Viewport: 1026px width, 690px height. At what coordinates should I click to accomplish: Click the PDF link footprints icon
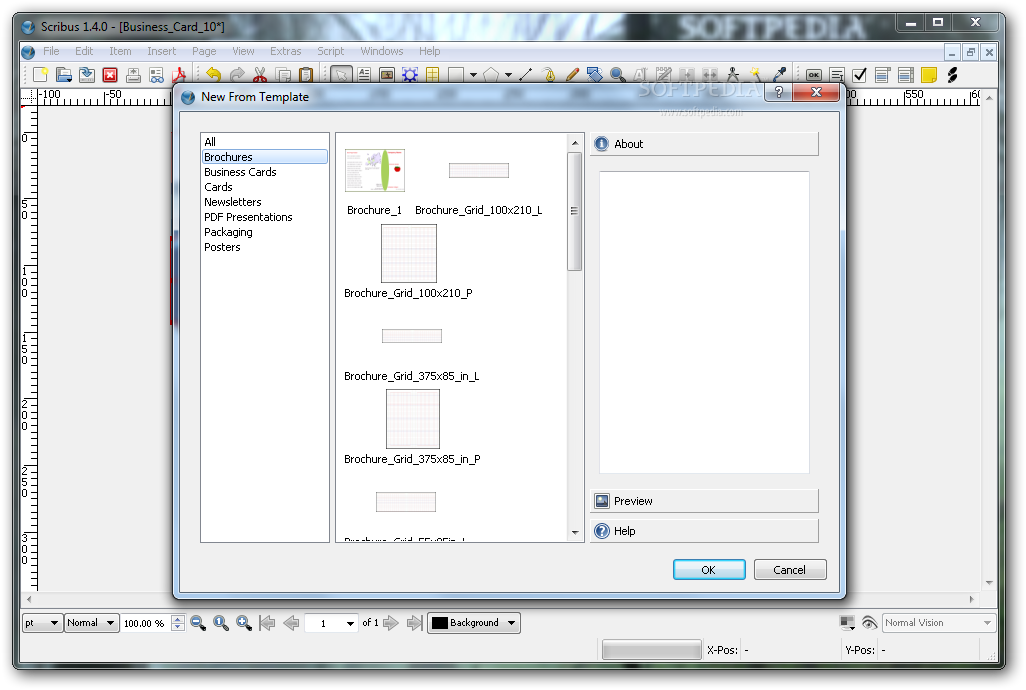coord(953,75)
